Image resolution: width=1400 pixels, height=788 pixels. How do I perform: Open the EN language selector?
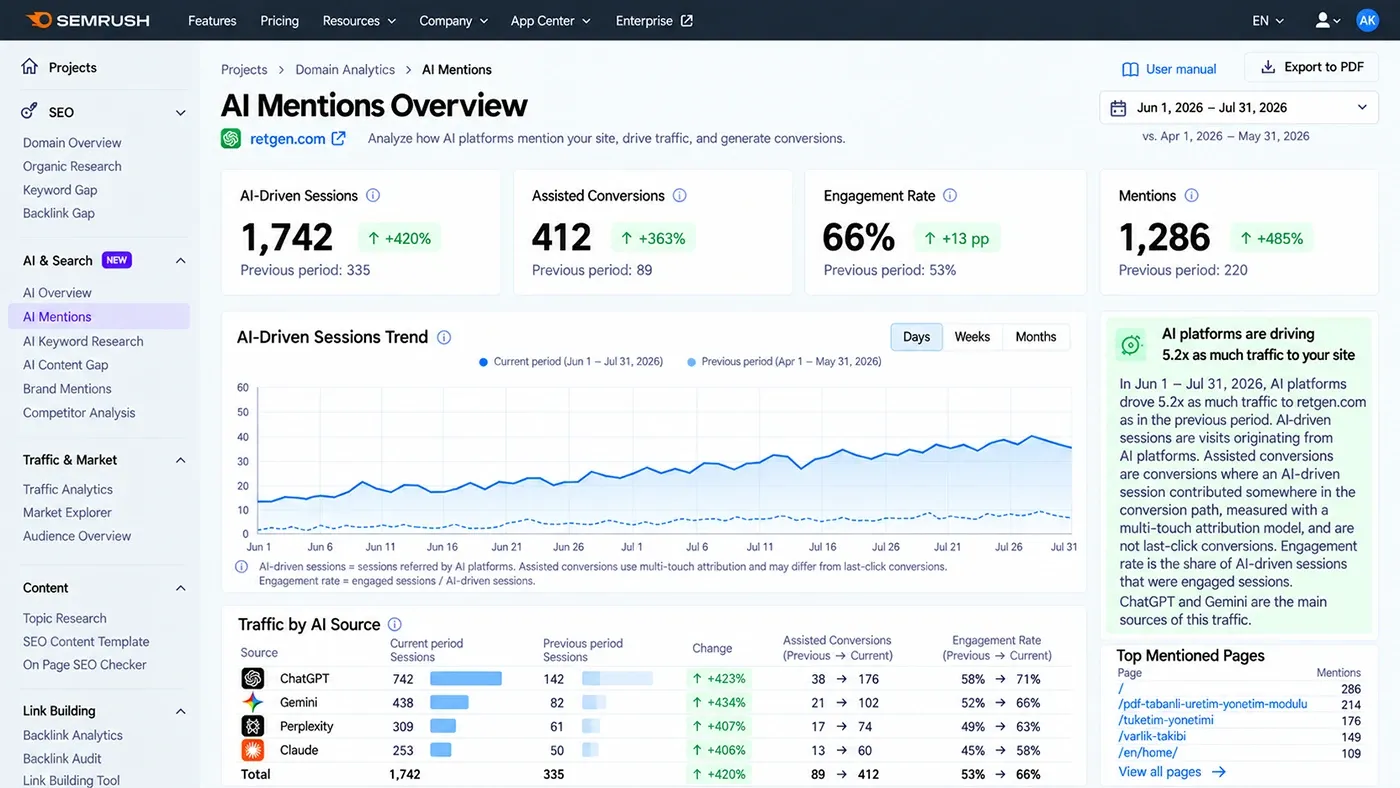click(1269, 20)
